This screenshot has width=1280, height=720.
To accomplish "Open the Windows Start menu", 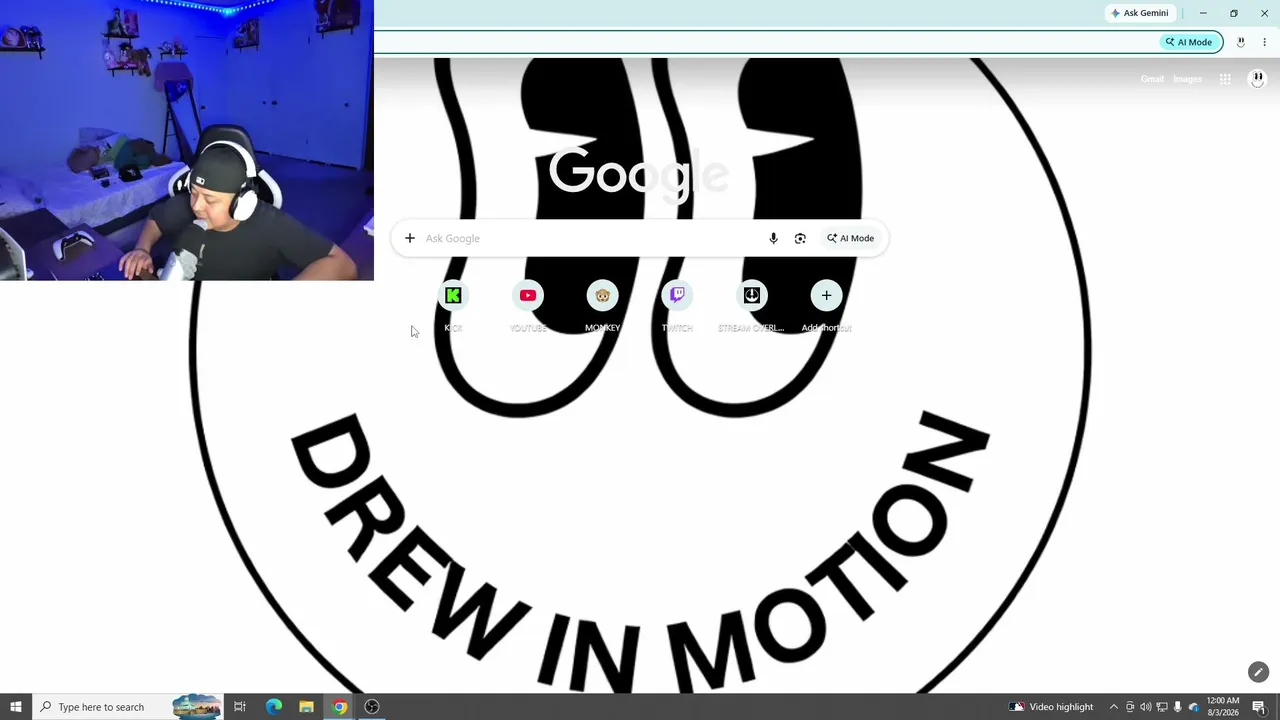I will coord(16,707).
